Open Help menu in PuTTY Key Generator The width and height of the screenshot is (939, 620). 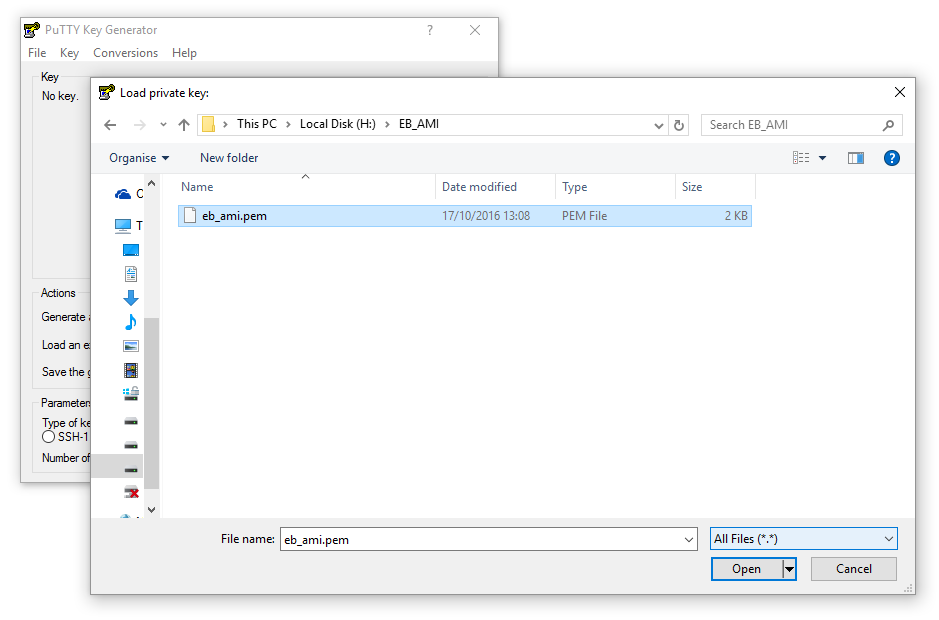pyautogui.click(x=184, y=53)
